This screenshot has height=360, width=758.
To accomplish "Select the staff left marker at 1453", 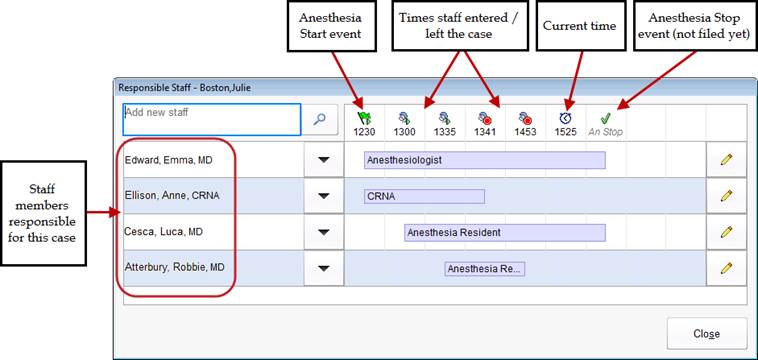I will tap(525, 124).
